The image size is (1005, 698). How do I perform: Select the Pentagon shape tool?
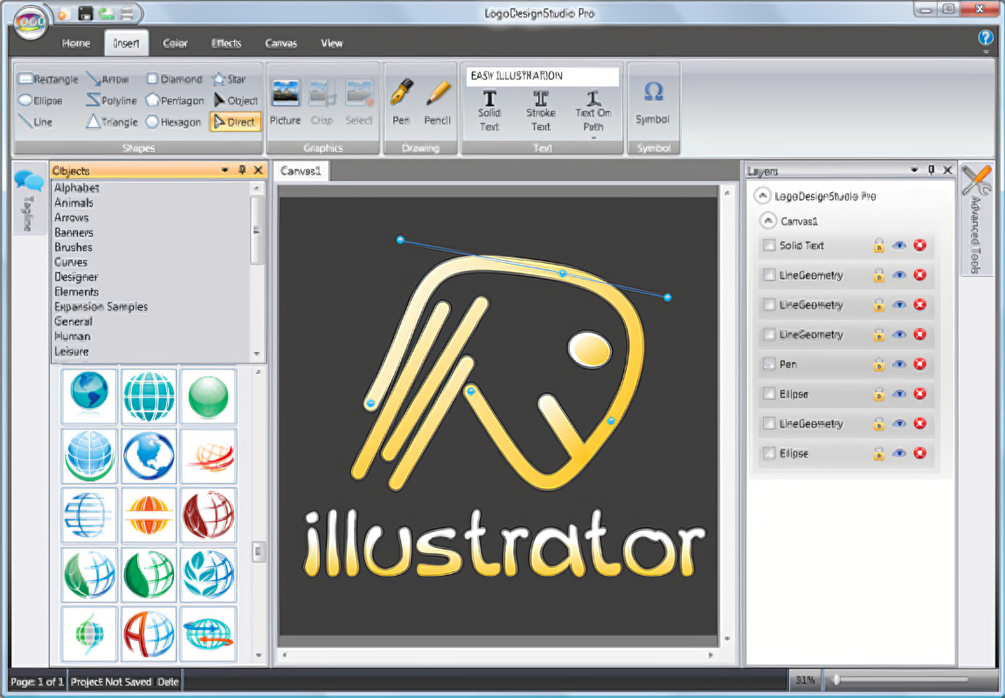point(174,101)
